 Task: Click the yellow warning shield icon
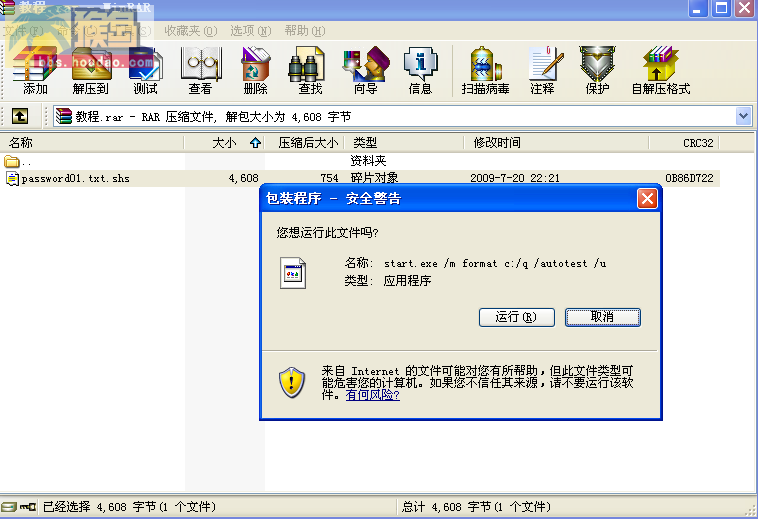[x=292, y=382]
